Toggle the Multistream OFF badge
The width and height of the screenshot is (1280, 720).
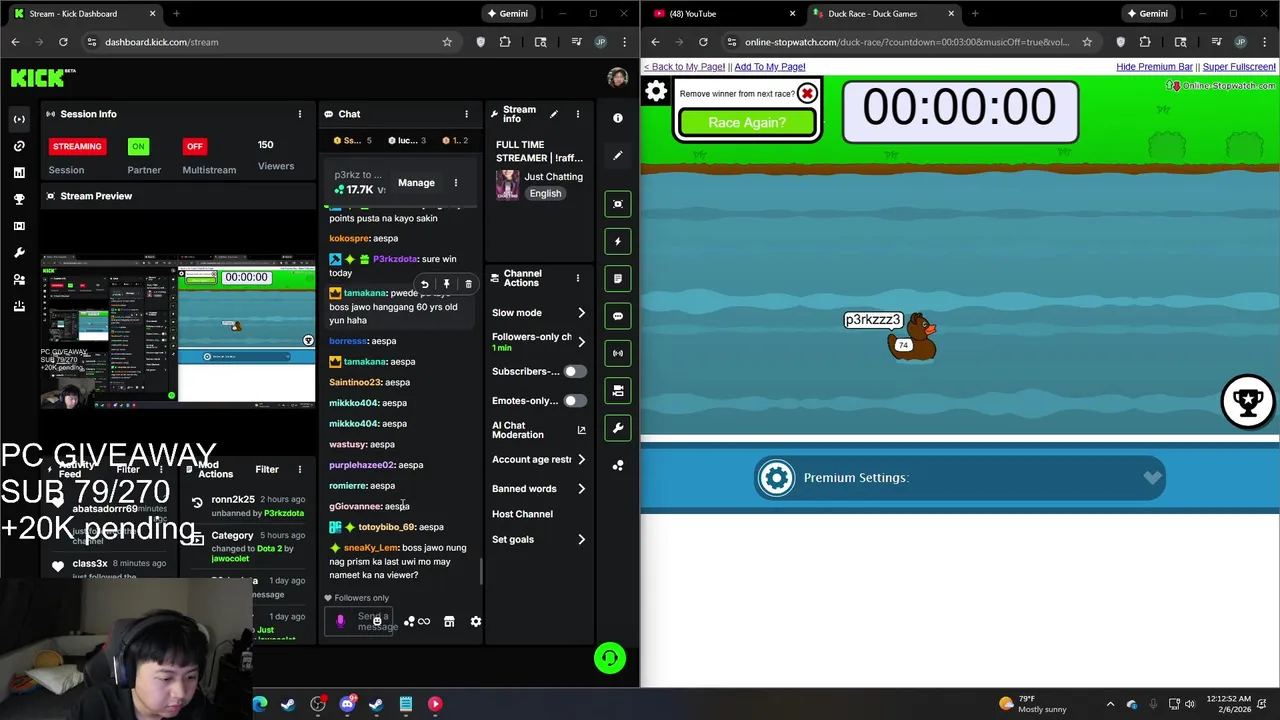click(194, 146)
